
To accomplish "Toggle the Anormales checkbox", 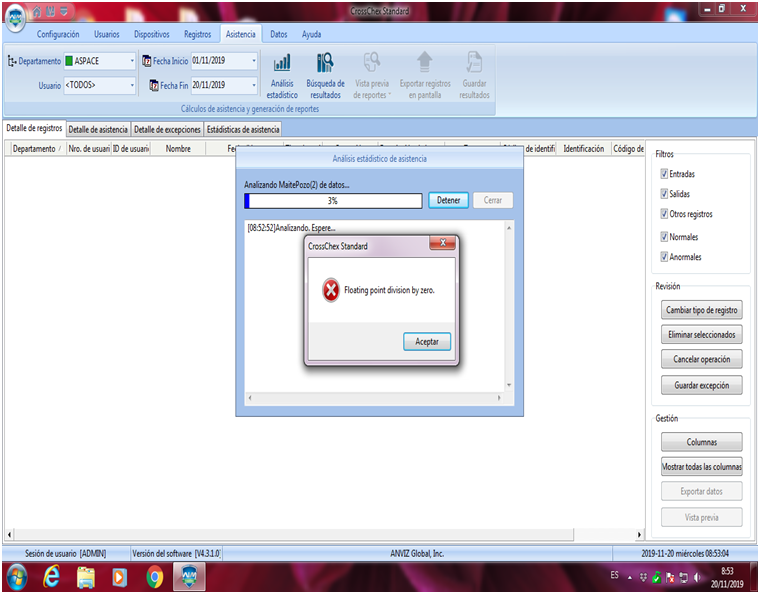I will [664, 257].
